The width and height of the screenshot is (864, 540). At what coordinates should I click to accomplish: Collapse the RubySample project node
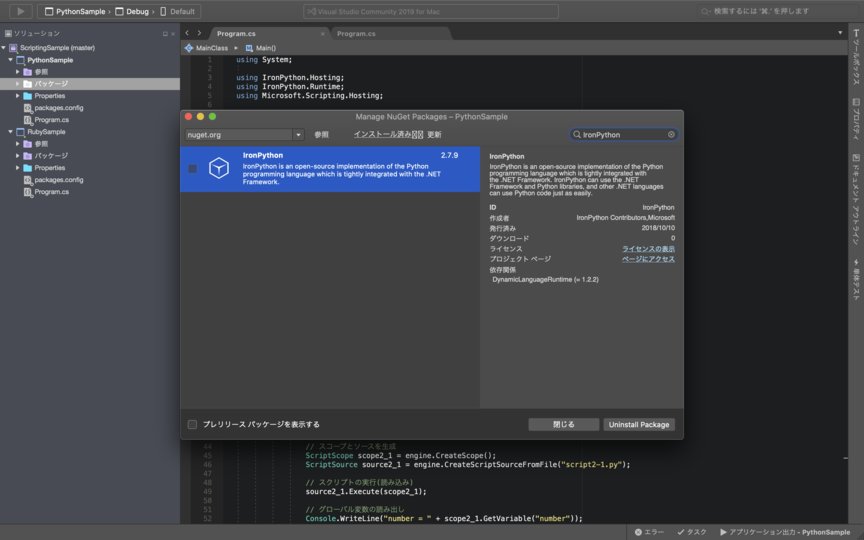click(10, 132)
